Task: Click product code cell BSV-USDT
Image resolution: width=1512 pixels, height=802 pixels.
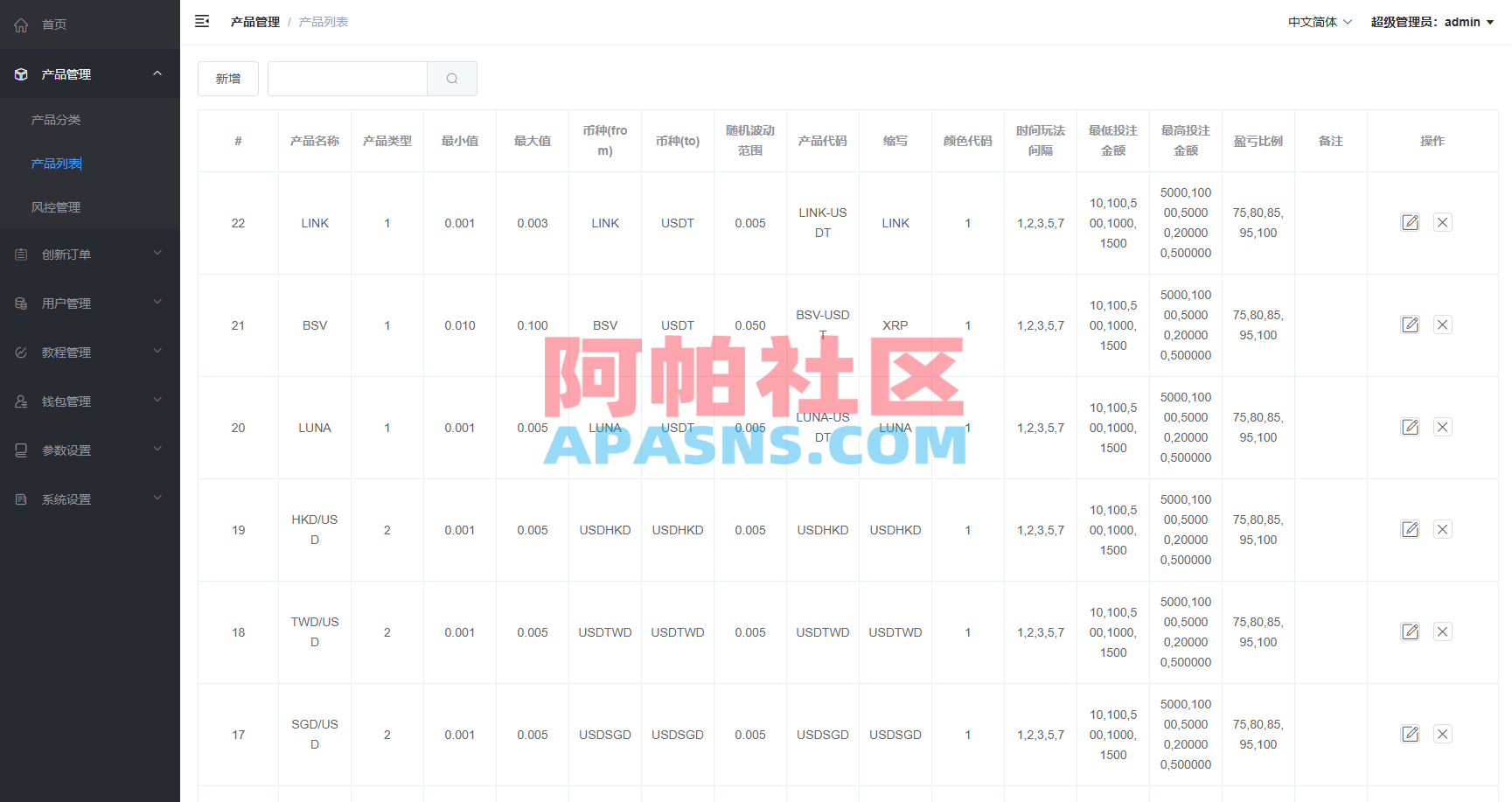Action: pos(823,324)
